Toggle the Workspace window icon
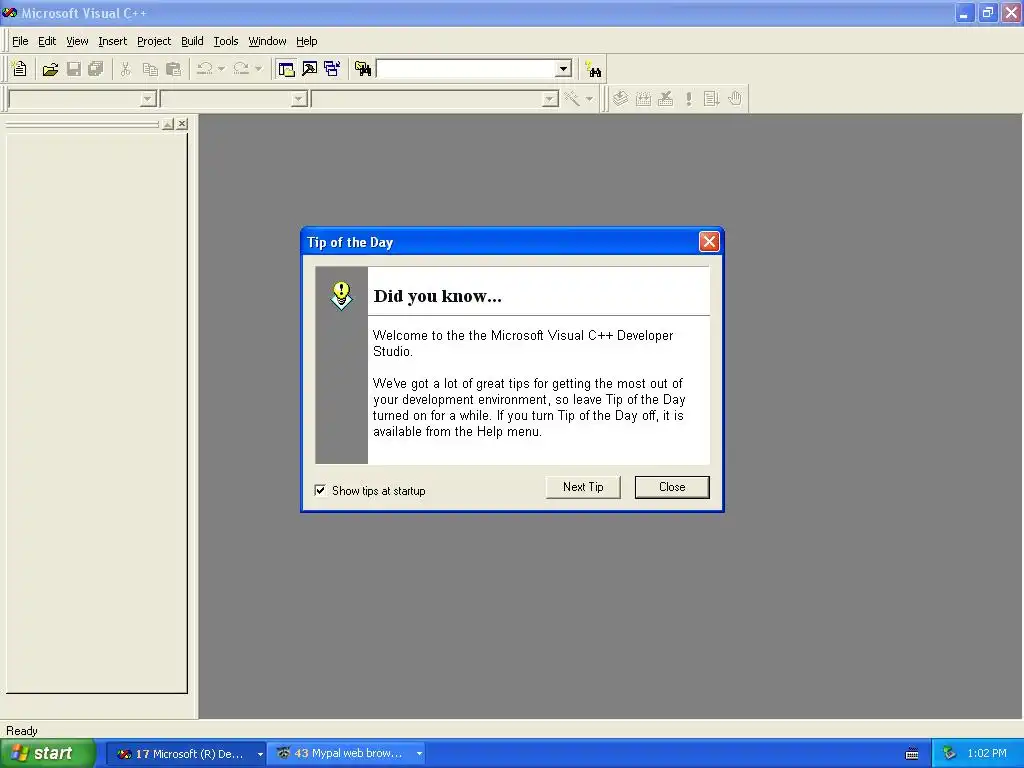 [x=286, y=69]
